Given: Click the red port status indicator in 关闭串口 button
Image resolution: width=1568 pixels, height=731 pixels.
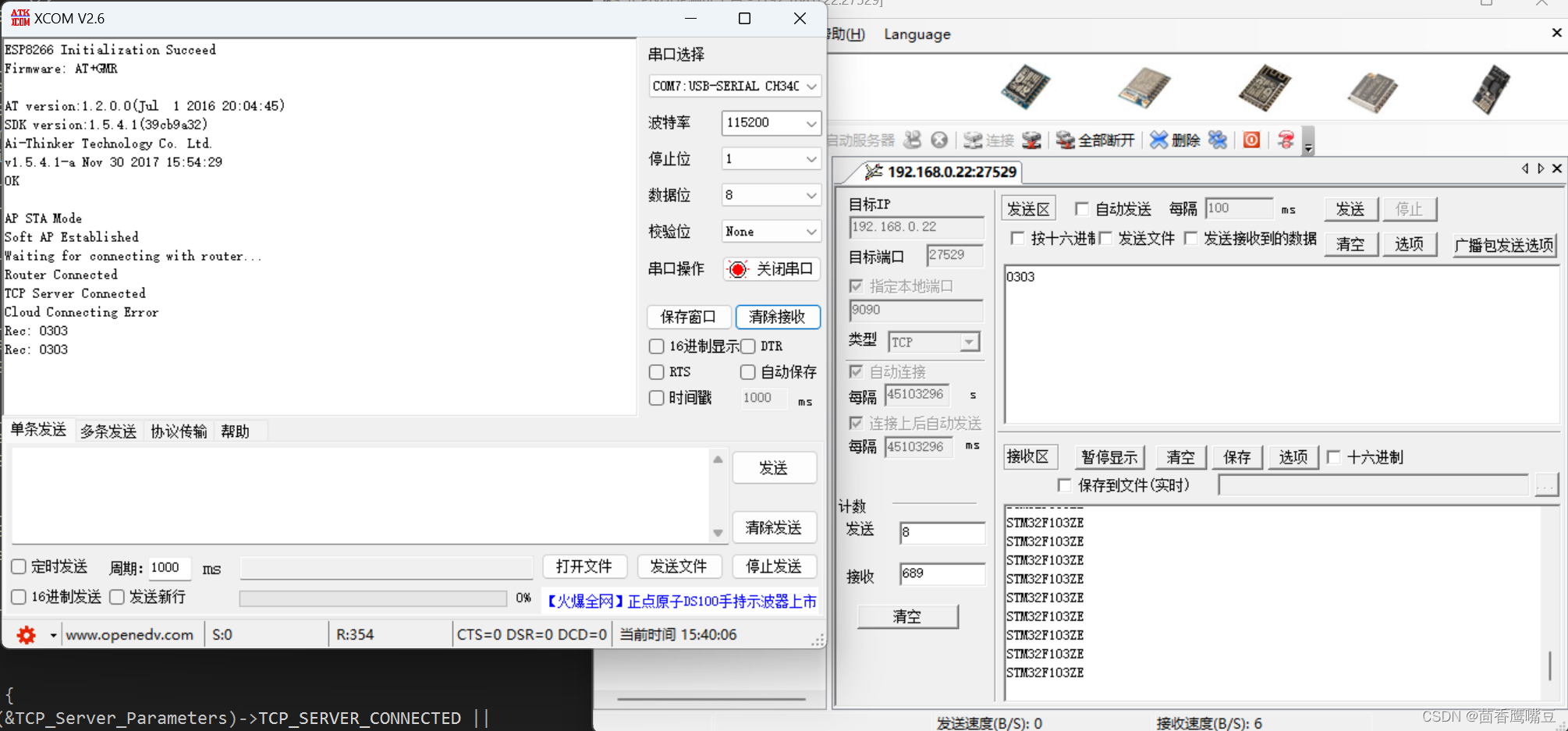Looking at the screenshot, I should [x=737, y=269].
